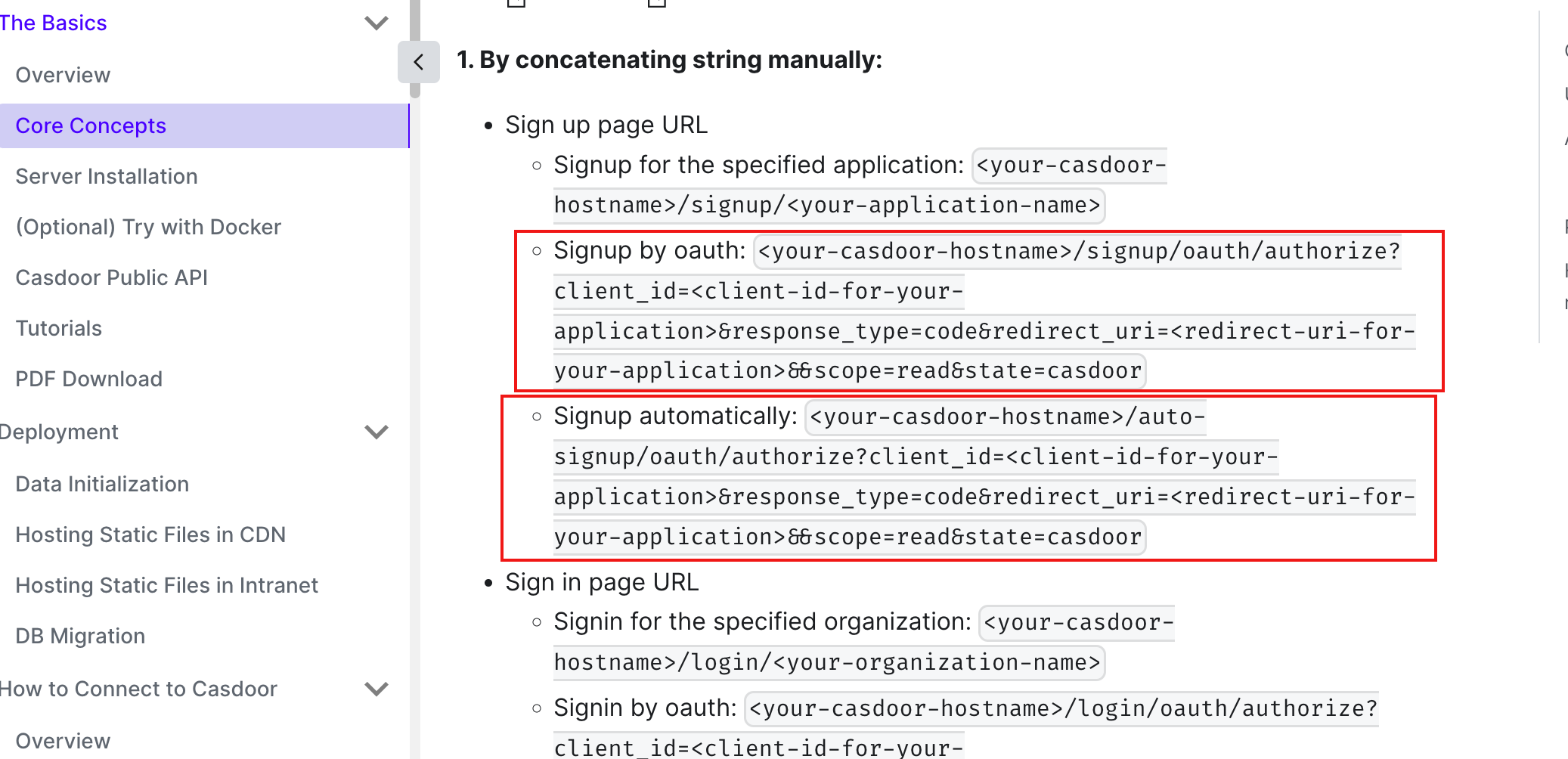
Task: Select Overview under How to Connect to Casdoor
Action: tap(63, 741)
